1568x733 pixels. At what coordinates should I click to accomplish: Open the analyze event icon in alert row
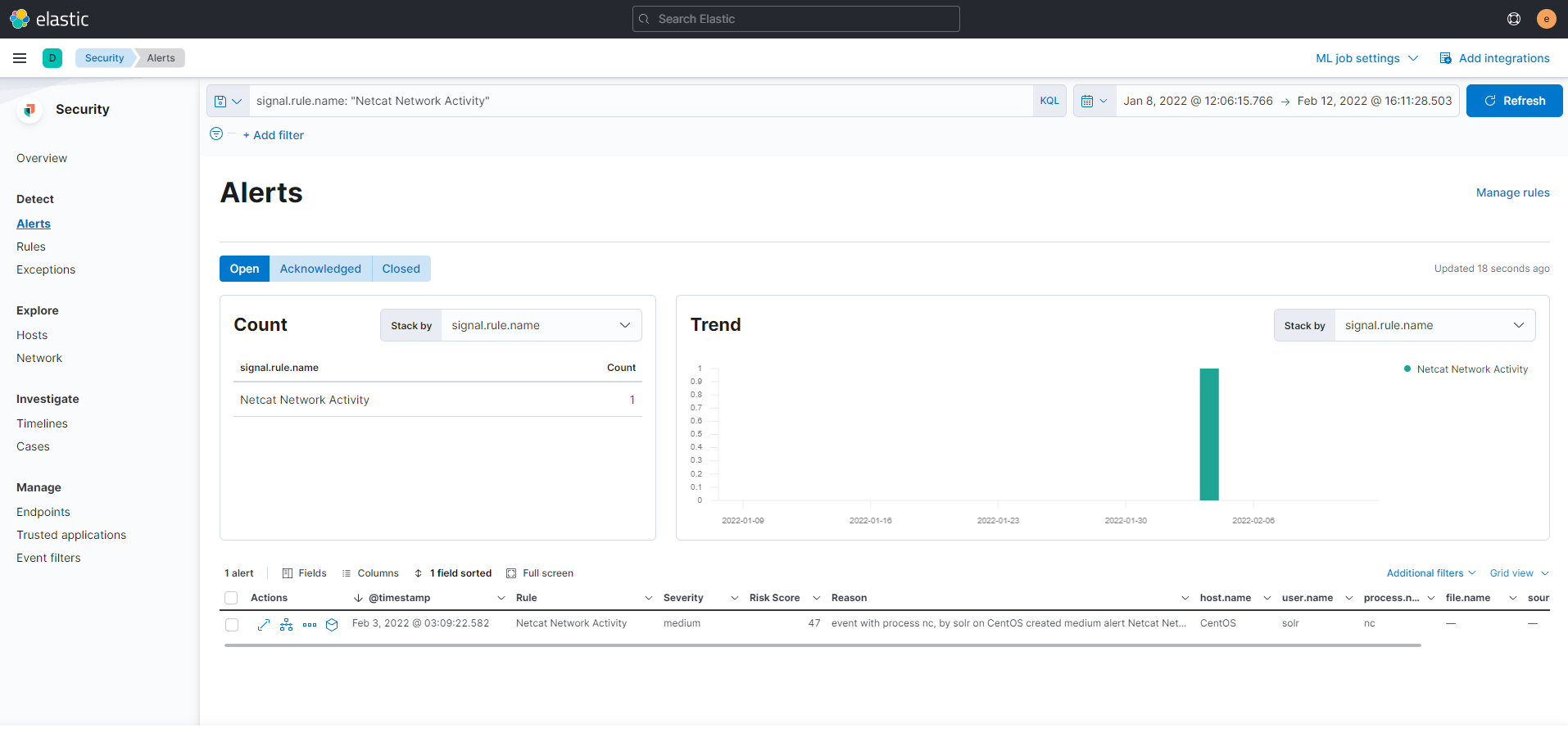286,625
